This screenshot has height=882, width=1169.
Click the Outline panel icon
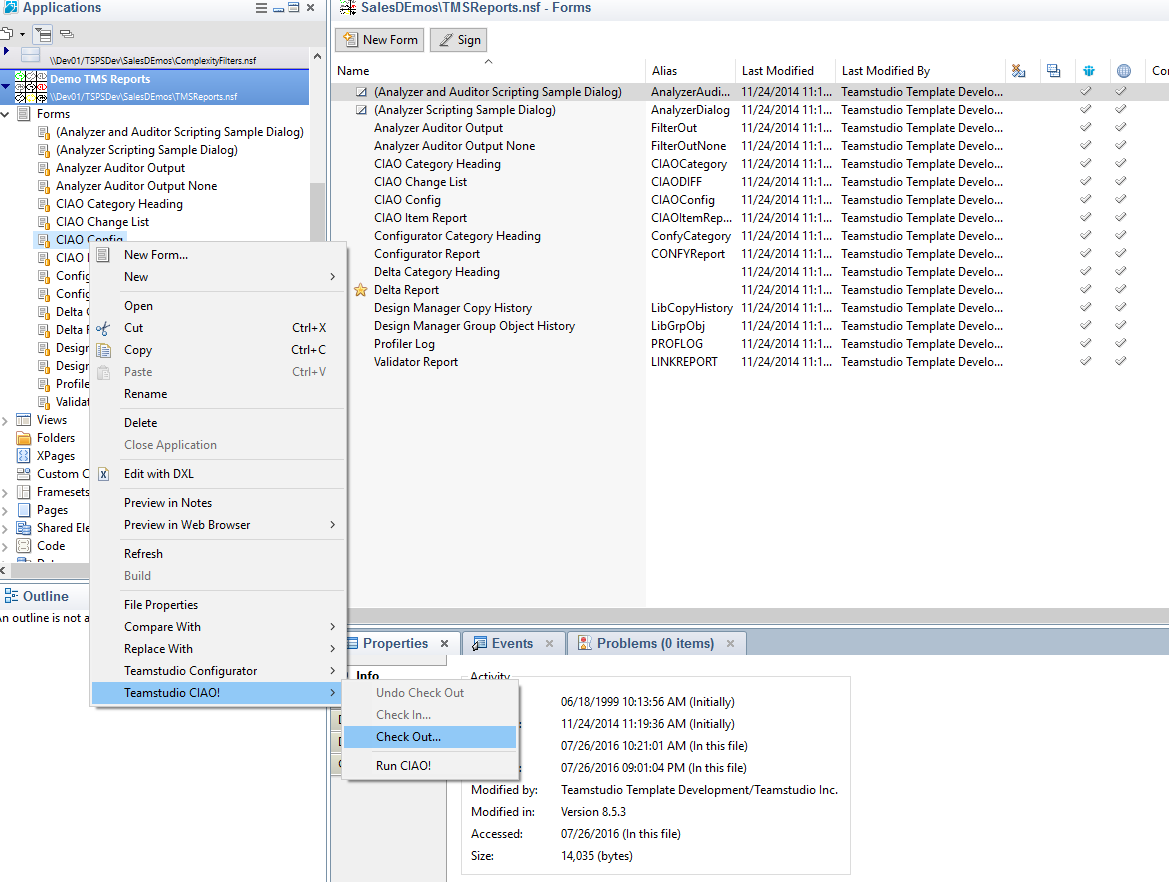tap(11, 596)
